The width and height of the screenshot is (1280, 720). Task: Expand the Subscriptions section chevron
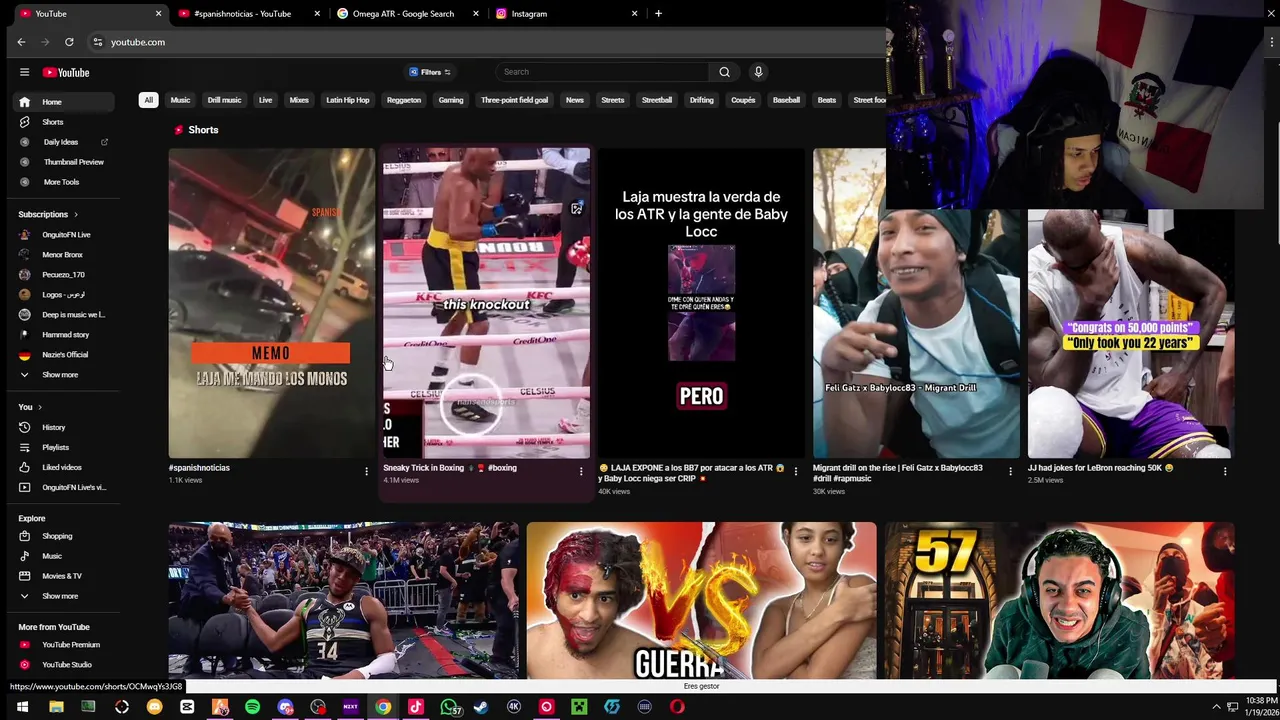(x=75, y=214)
